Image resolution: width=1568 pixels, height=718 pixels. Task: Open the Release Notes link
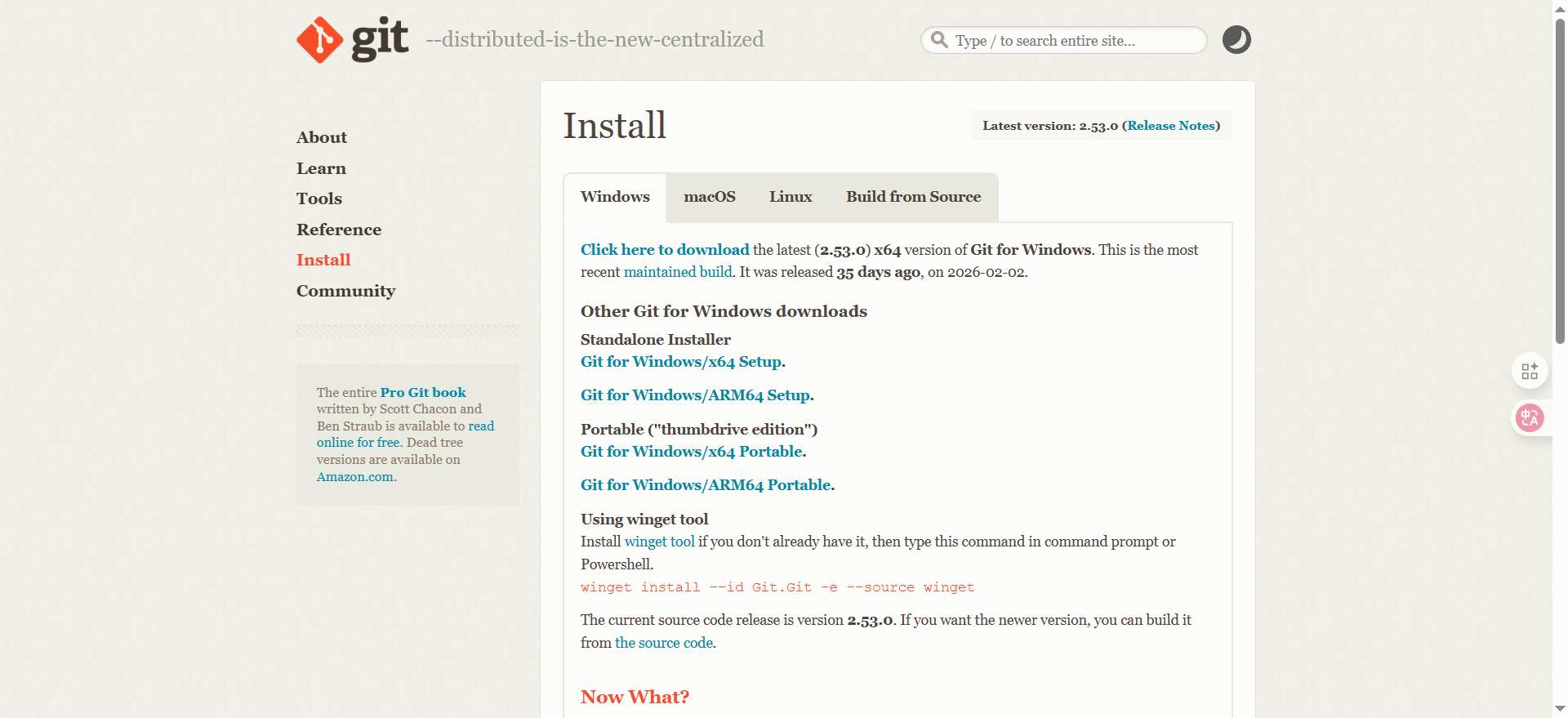(x=1171, y=126)
